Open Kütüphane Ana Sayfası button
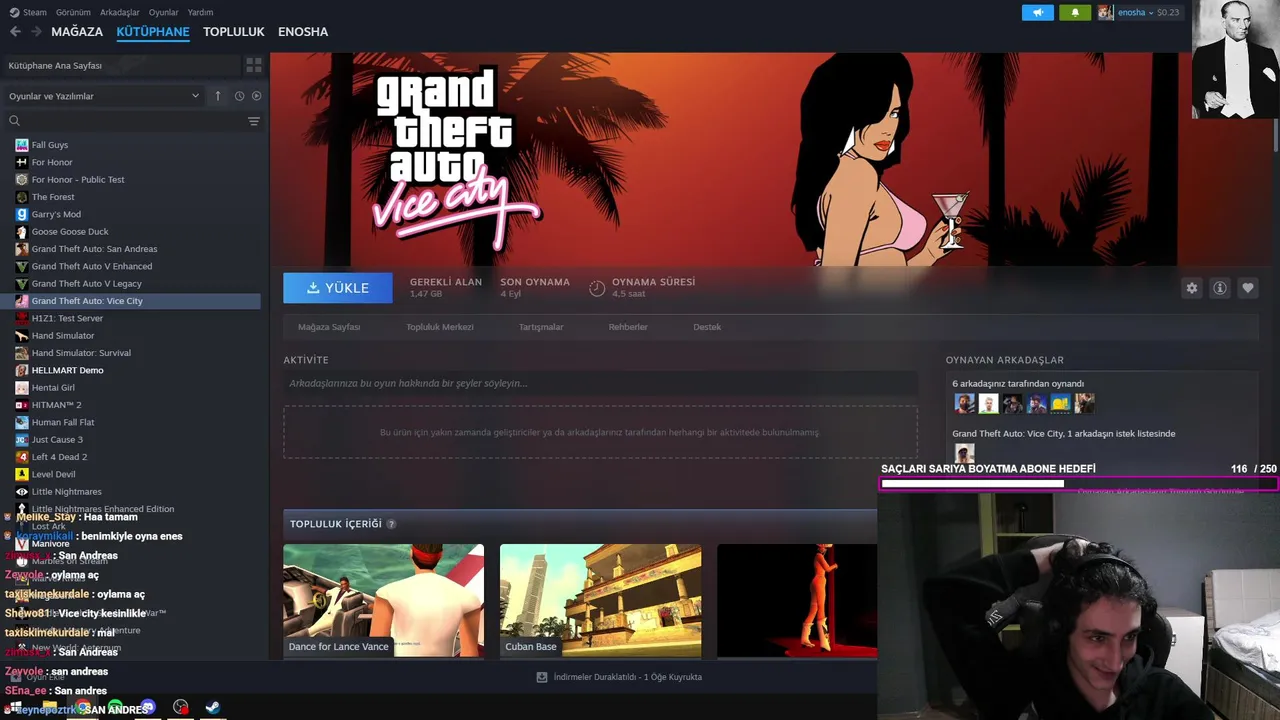The height and width of the screenshot is (720, 1280). pos(120,65)
